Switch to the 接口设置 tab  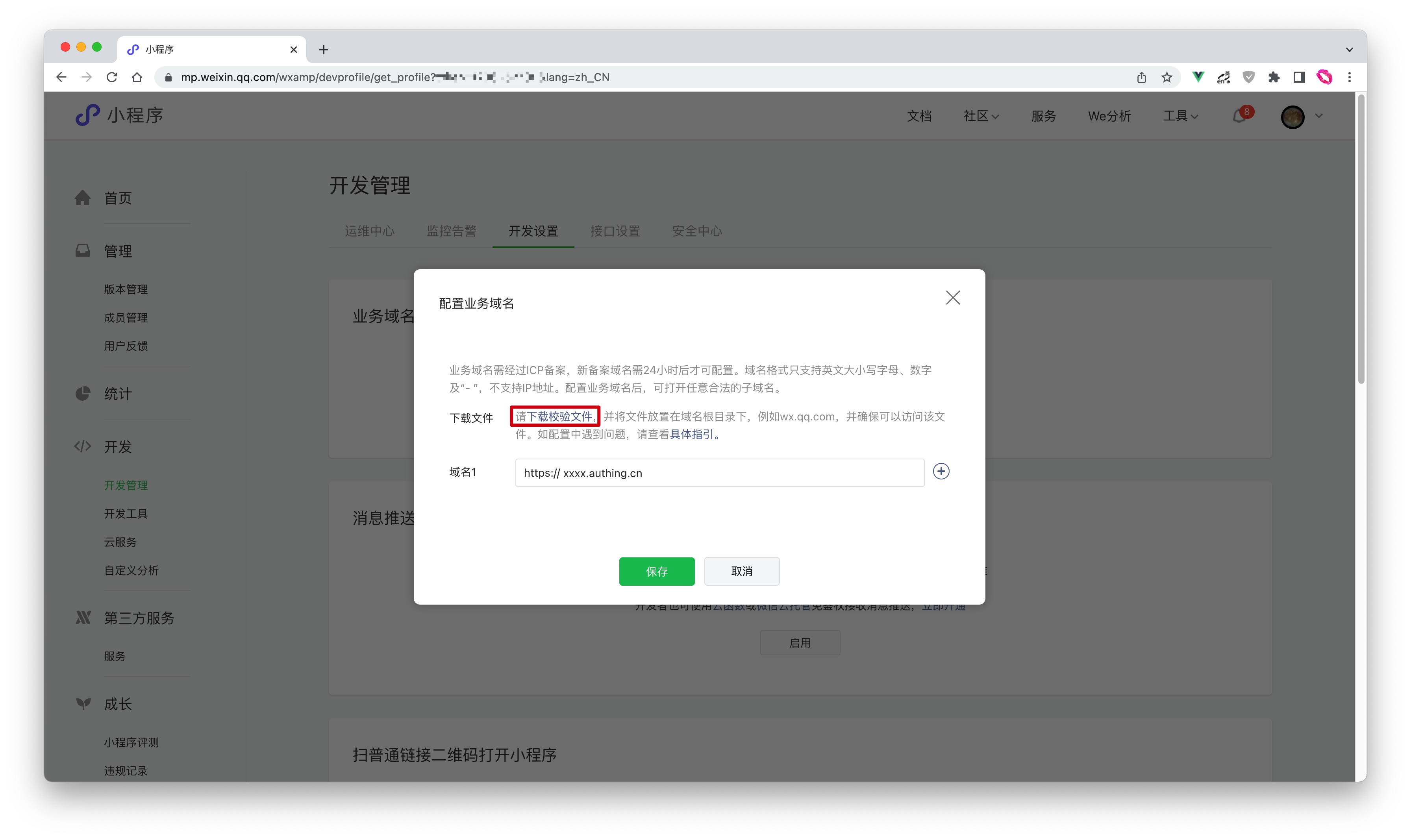[615, 231]
